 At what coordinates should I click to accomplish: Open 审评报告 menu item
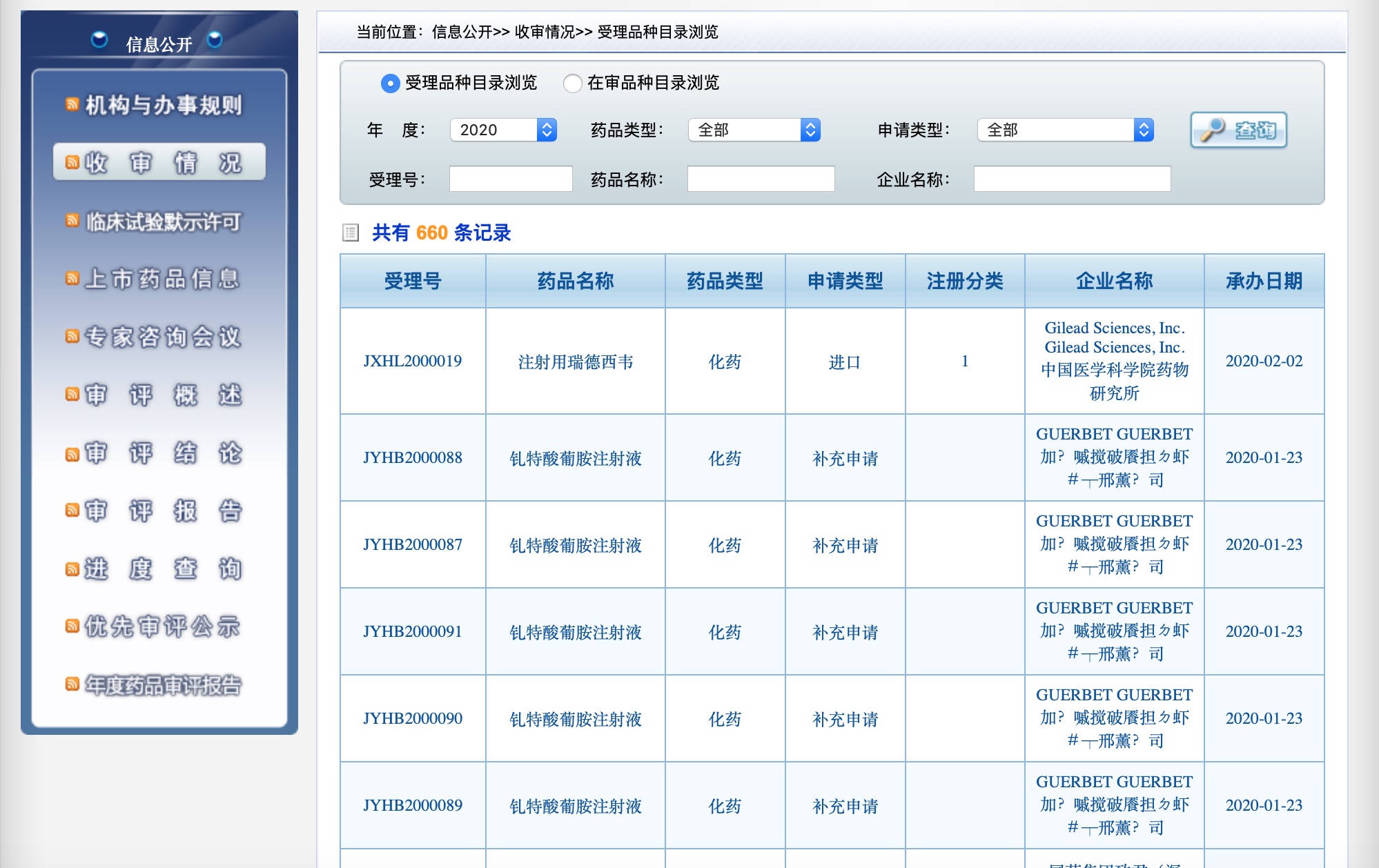(x=163, y=511)
